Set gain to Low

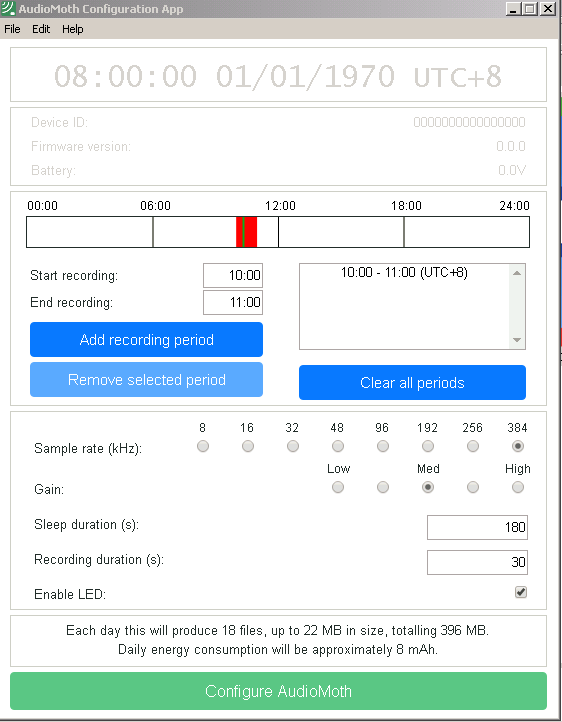338,487
